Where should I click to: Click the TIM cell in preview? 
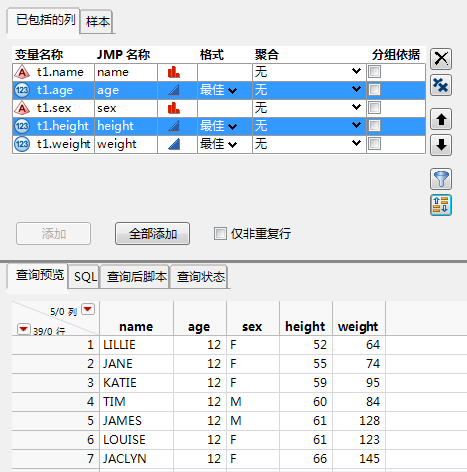(136, 402)
